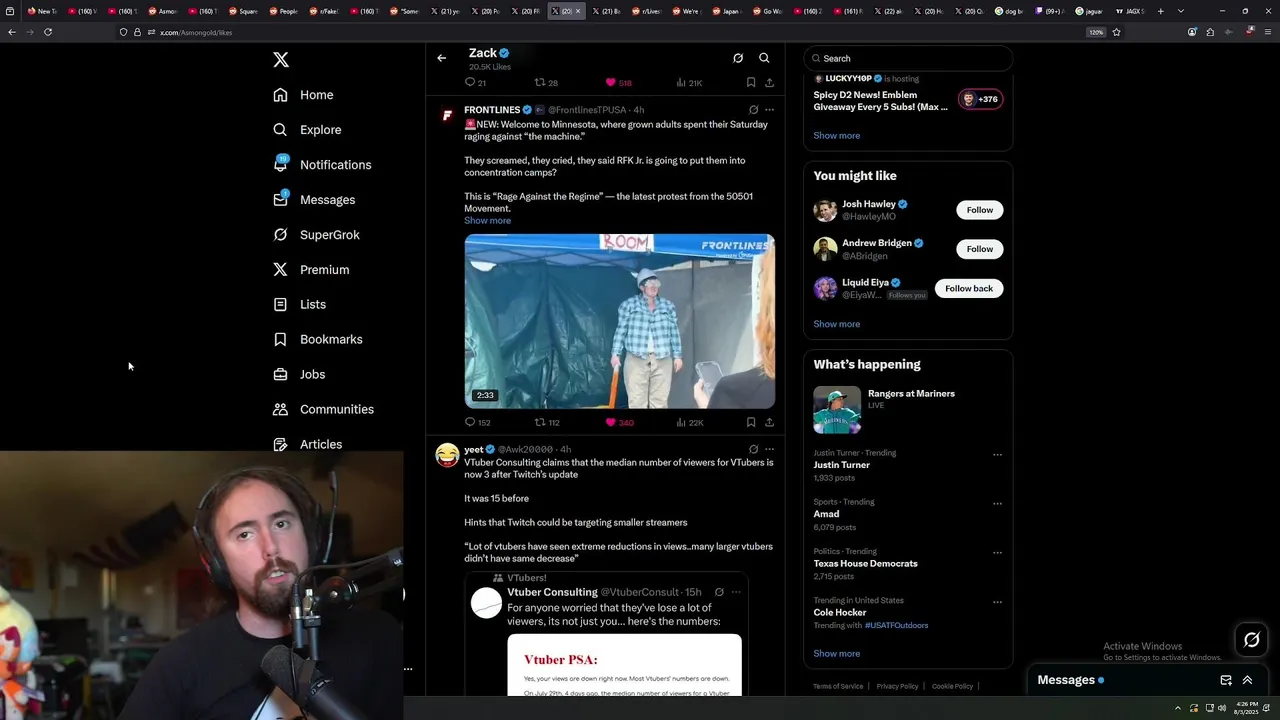Show more of the FRONTLINES post text

click(x=487, y=221)
